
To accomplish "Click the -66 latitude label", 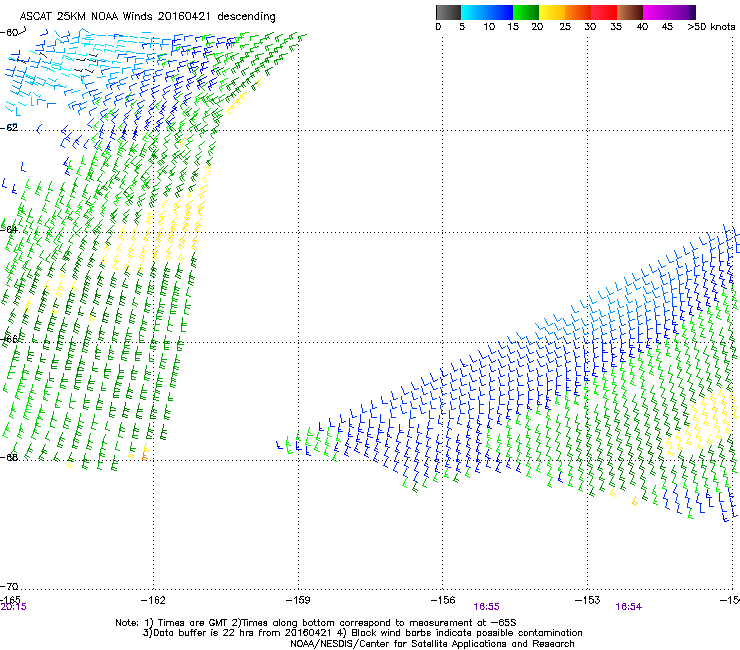I will (9, 339).
